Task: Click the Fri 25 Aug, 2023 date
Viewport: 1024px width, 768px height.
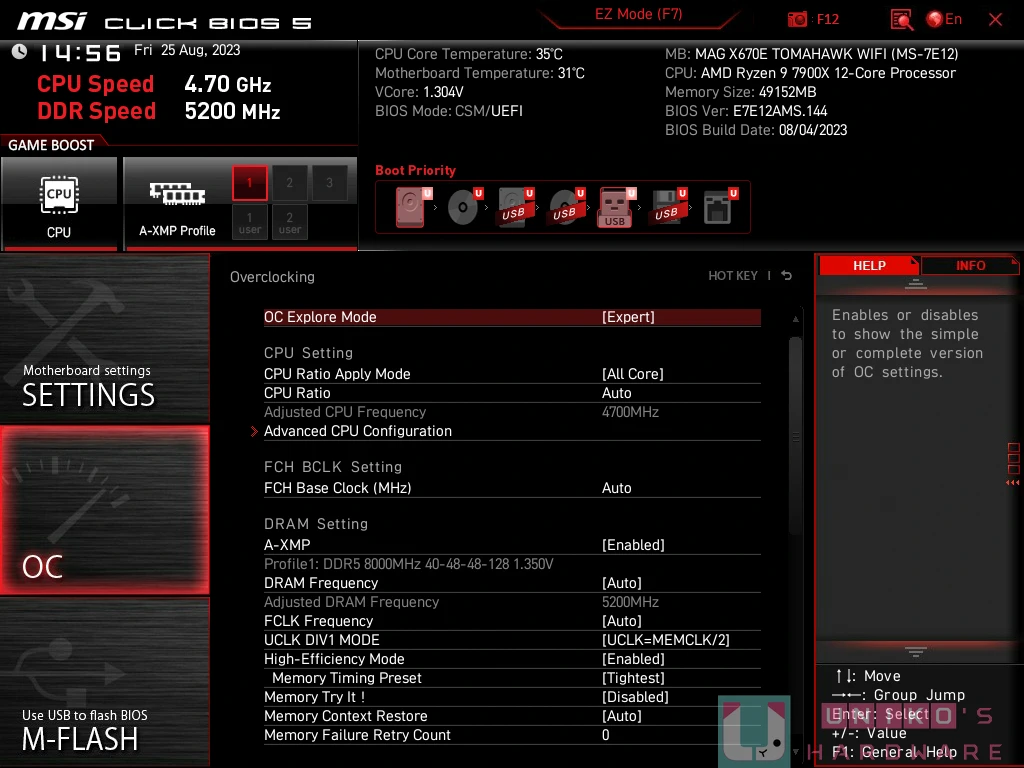Action: point(187,50)
